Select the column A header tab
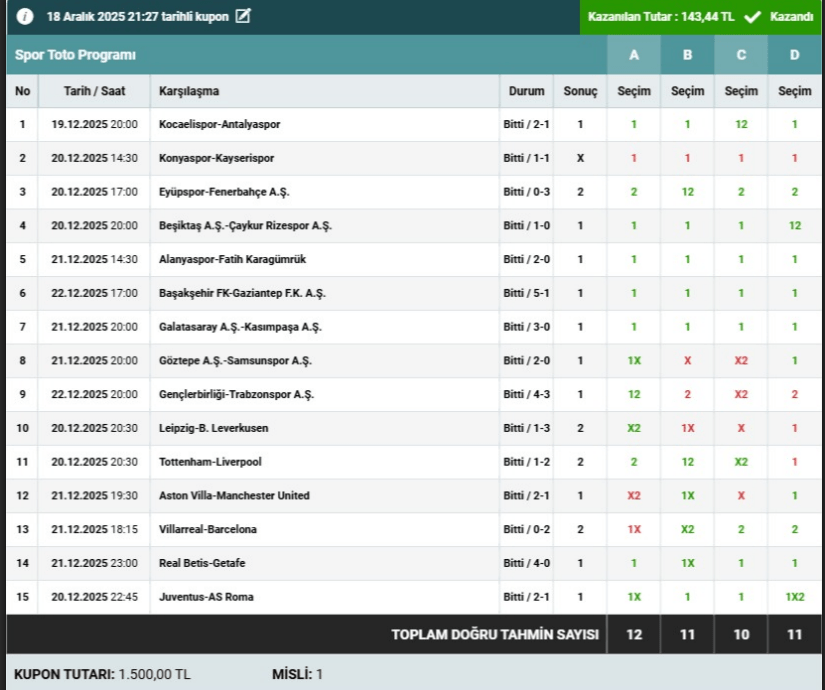Screen dimensions: 825x690 (633, 55)
